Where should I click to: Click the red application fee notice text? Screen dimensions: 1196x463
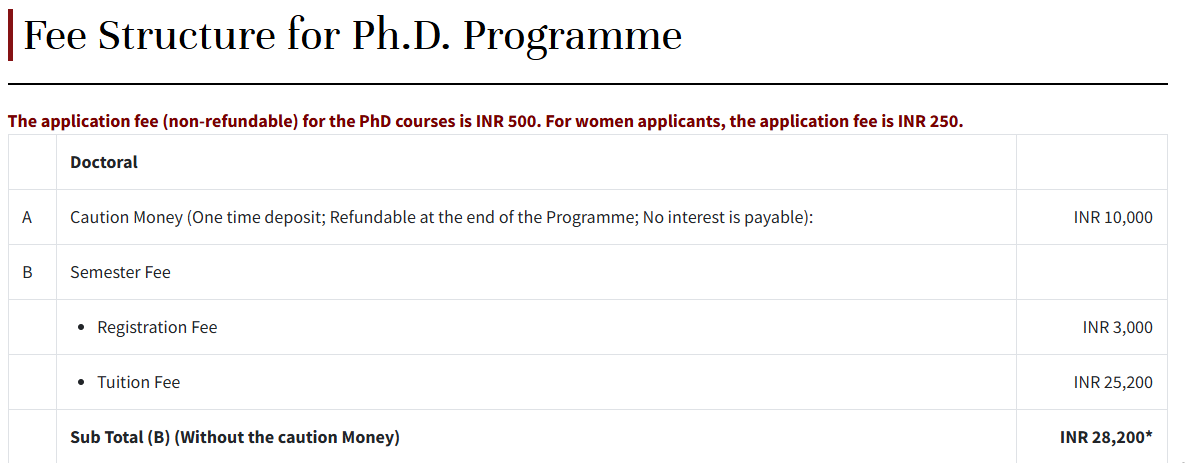[485, 122]
